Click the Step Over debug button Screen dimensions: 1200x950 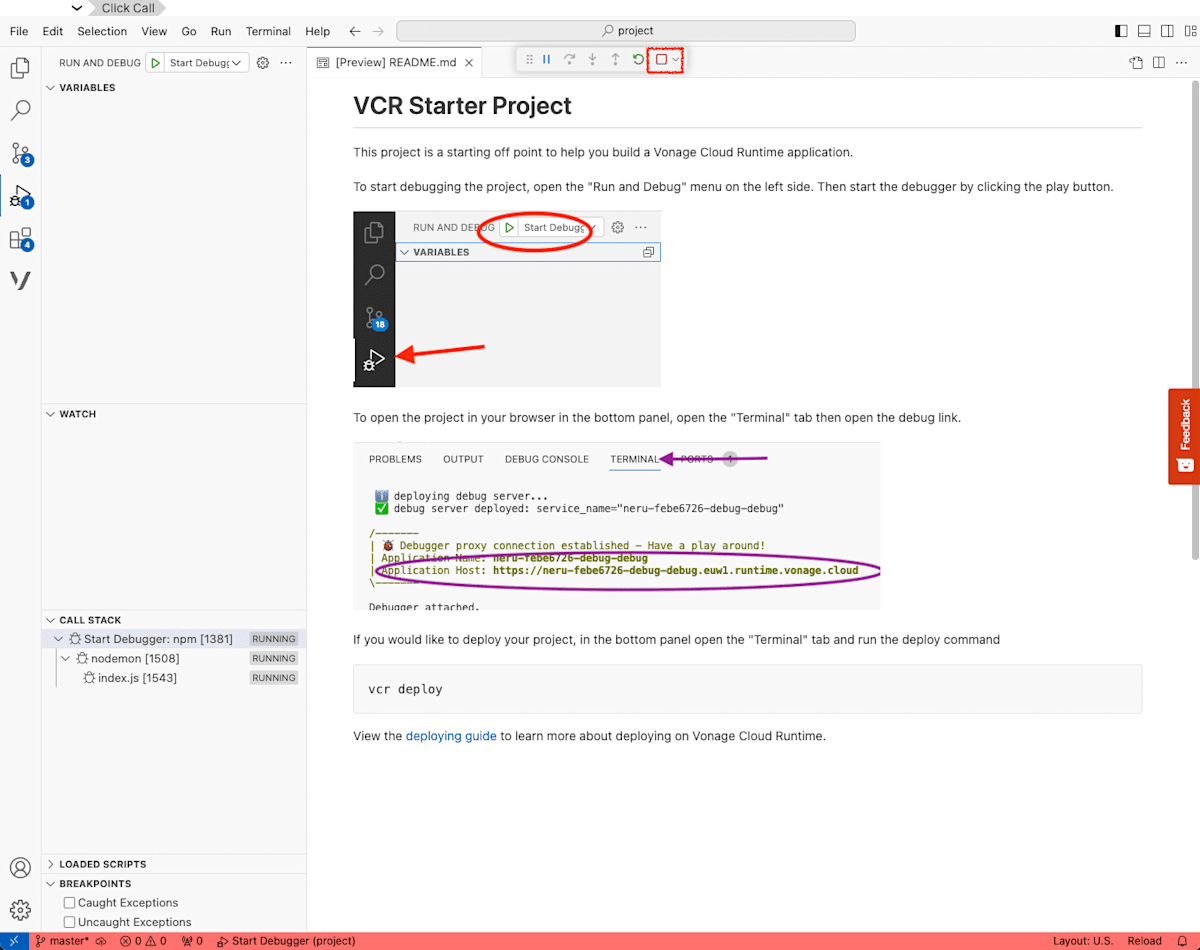(x=570, y=60)
